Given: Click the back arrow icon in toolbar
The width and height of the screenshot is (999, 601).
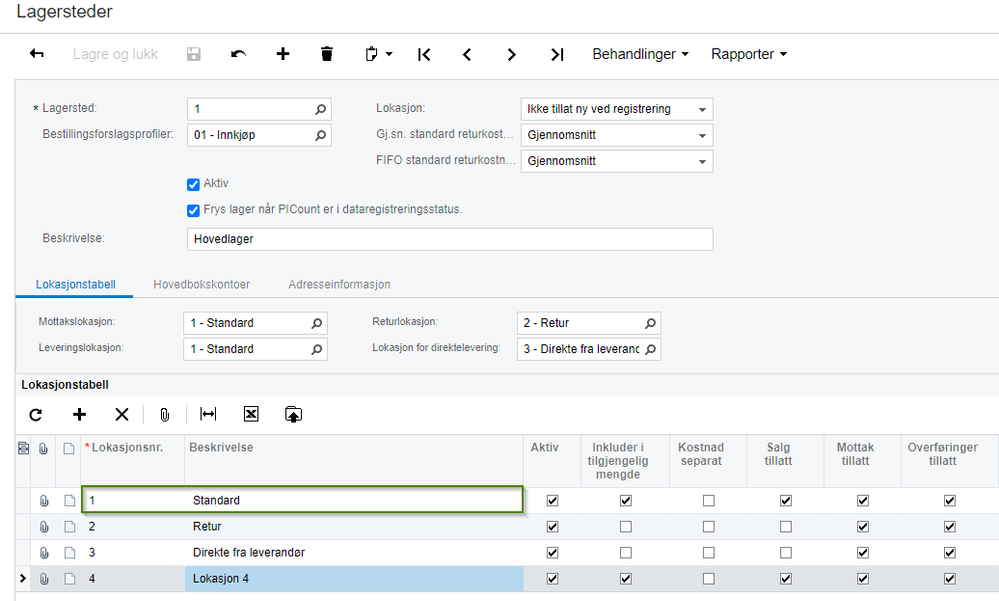Looking at the screenshot, I should click(37, 54).
